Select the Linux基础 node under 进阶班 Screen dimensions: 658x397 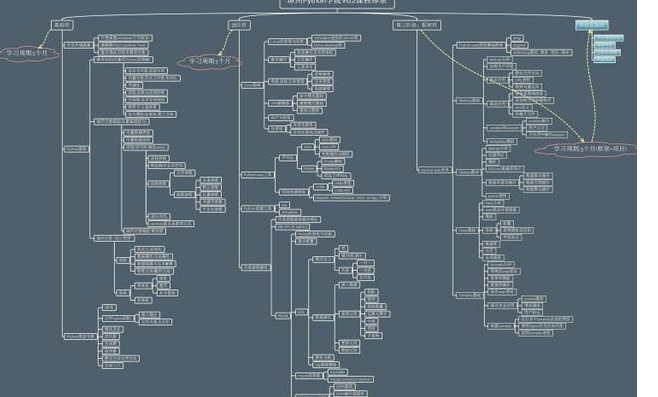point(252,85)
